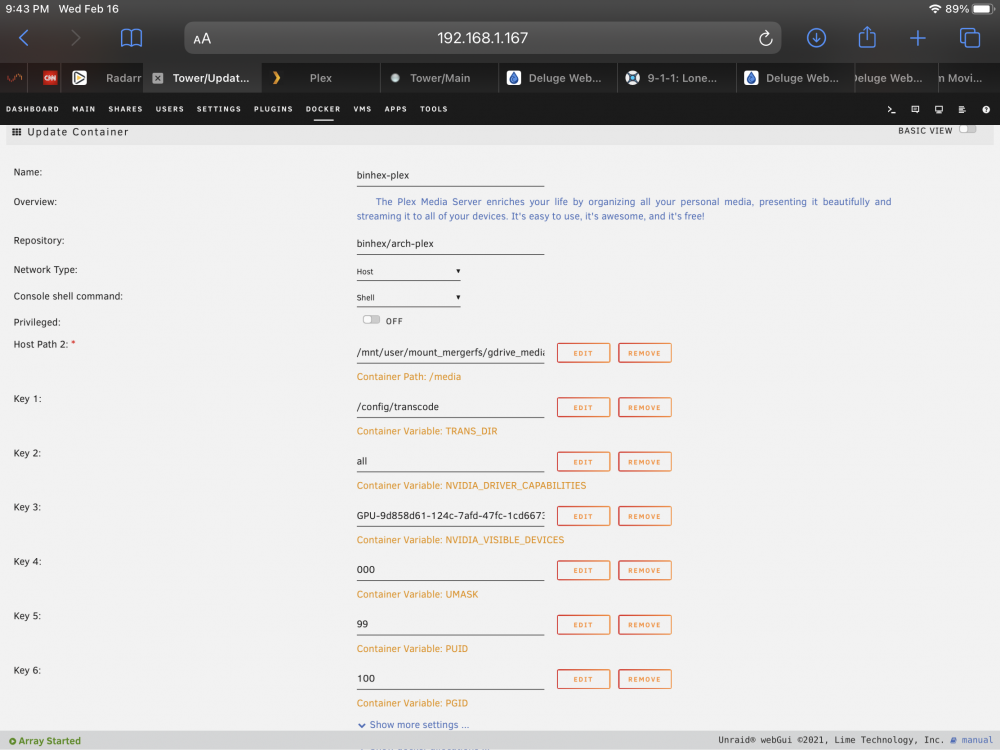1000x750 pixels.
Task: Tap the AA reader text-size control
Action: tap(202, 39)
